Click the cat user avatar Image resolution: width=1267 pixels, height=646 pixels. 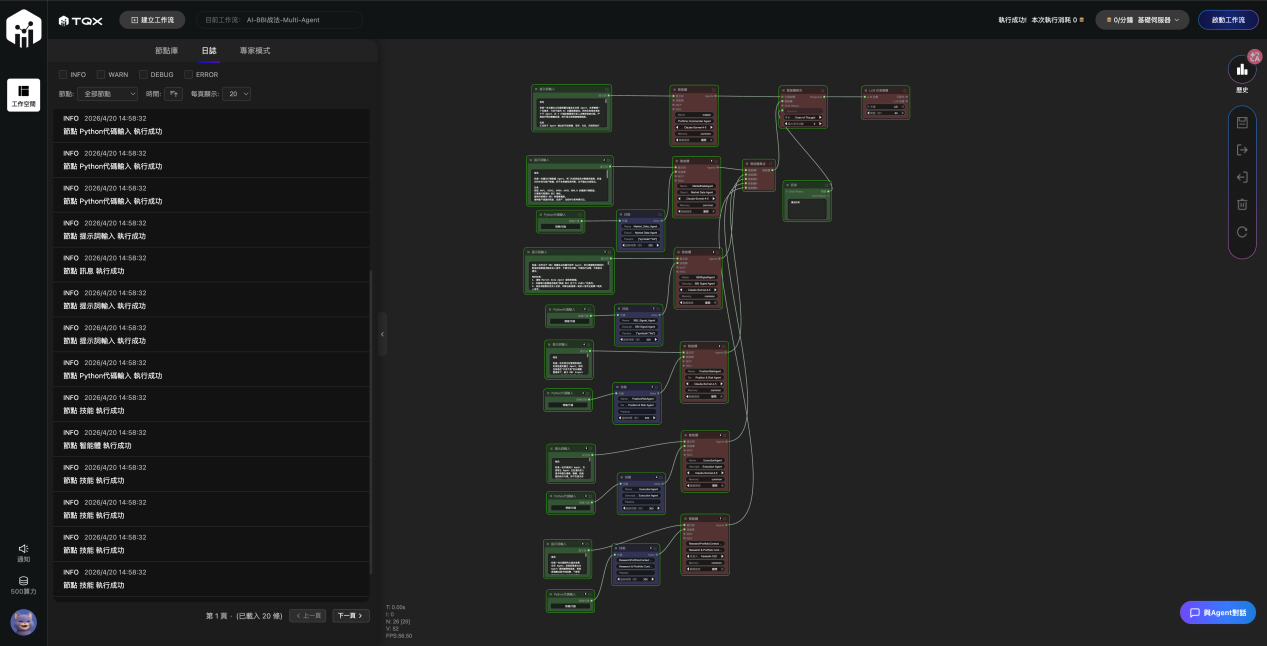[23, 622]
